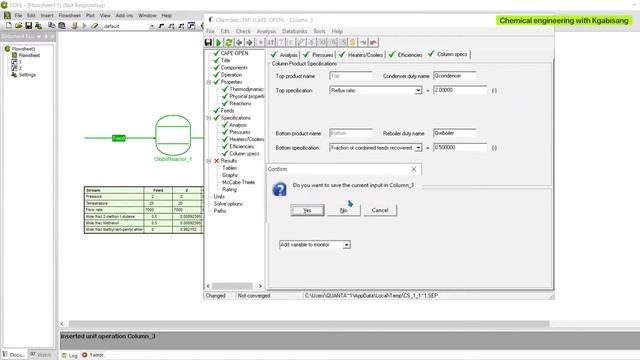Click the green down-arrow solve icon in COFE
Viewport: 640px width, 360px height.
click(x=75, y=26)
